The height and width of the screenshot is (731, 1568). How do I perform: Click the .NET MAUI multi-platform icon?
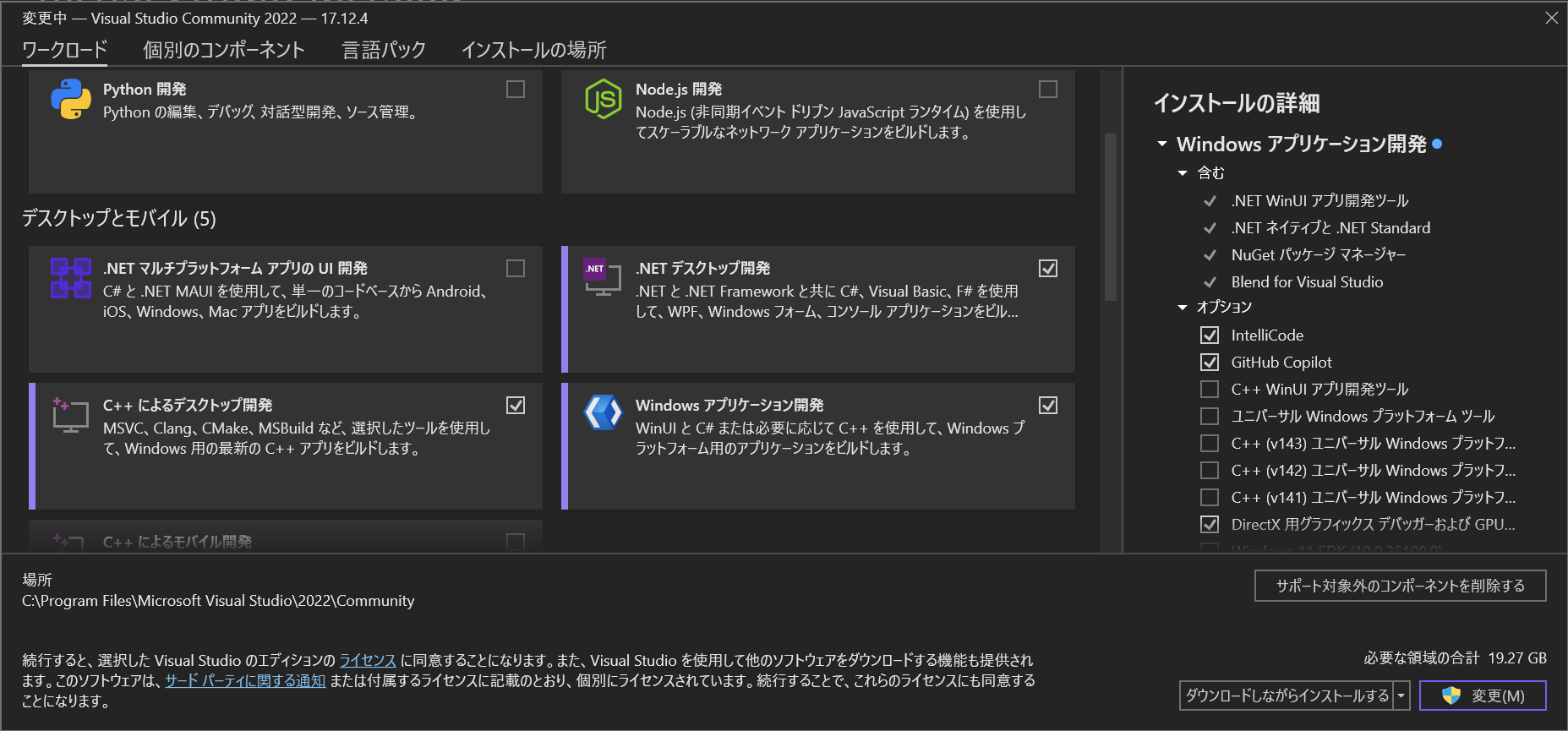(x=71, y=278)
